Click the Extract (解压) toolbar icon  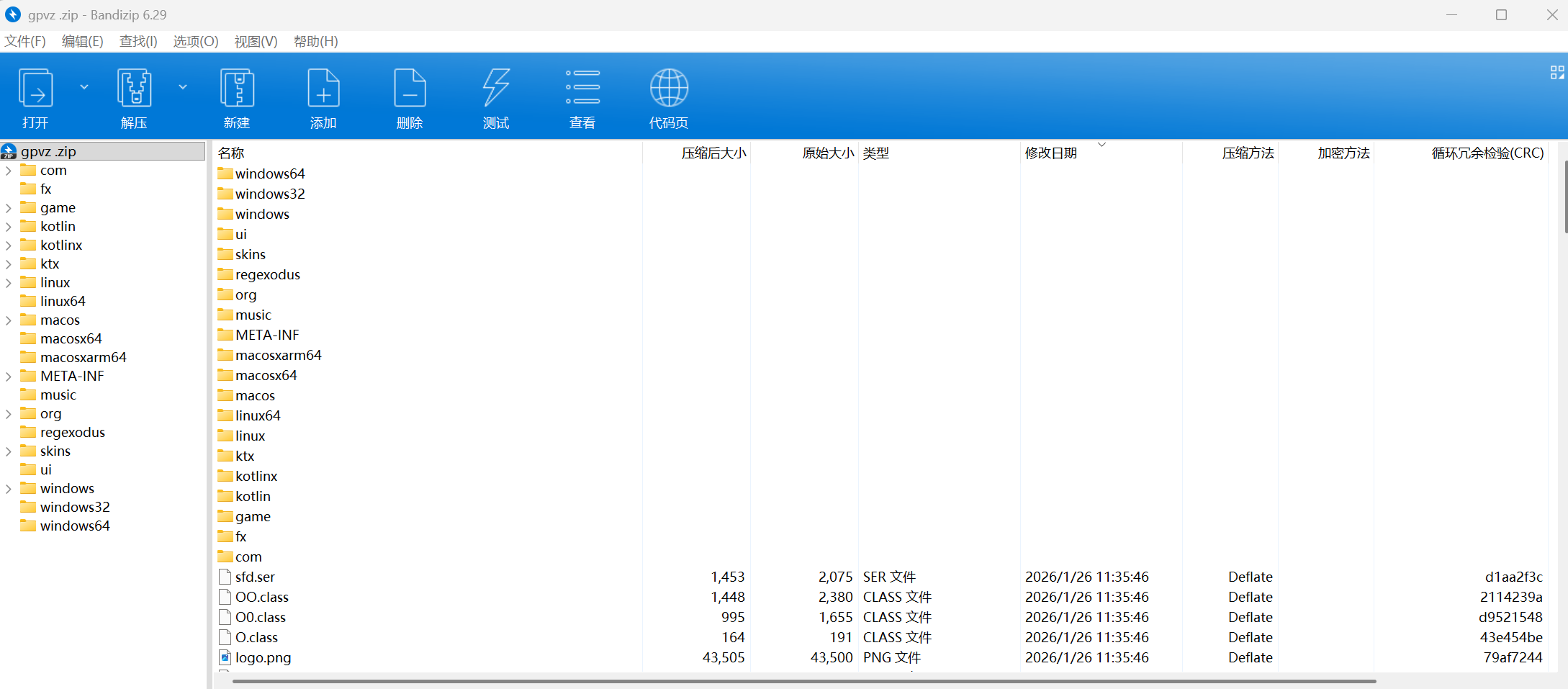[134, 89]
